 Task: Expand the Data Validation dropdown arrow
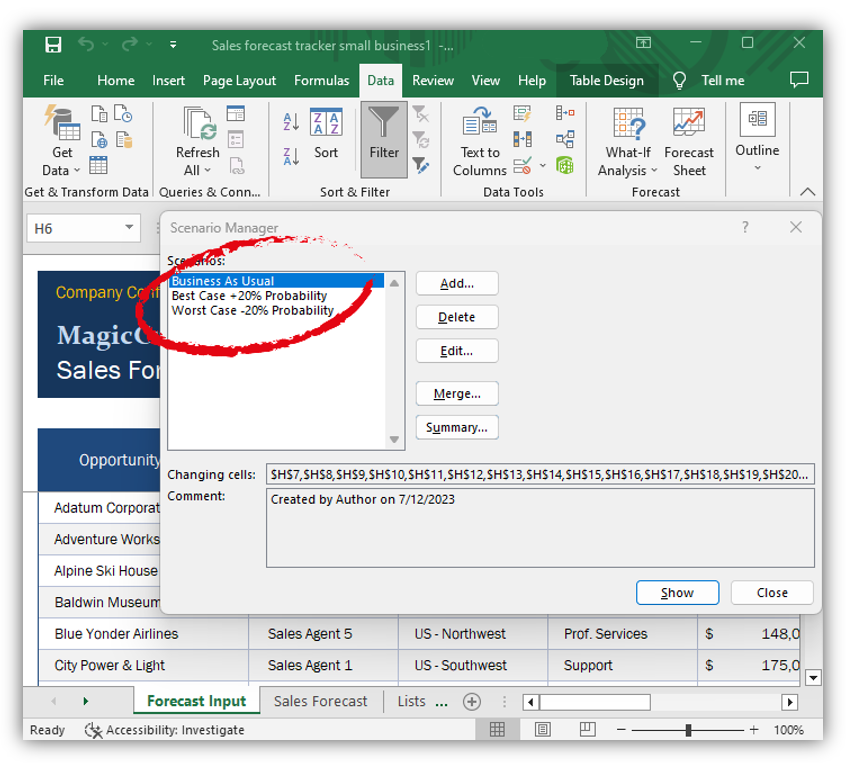[x=542, y=165]
